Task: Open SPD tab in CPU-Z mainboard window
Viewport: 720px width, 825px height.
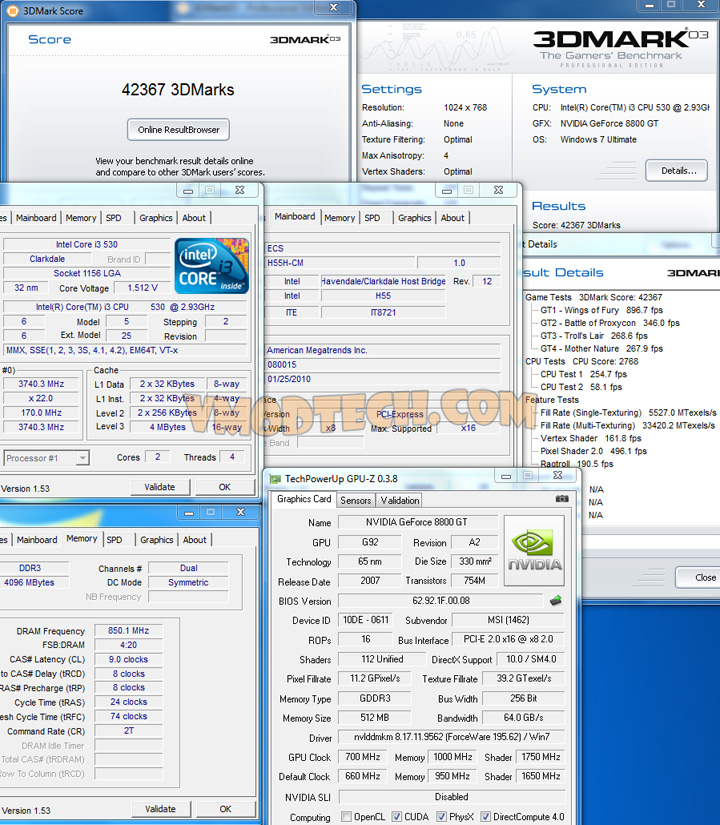Action: click(372, 218)
